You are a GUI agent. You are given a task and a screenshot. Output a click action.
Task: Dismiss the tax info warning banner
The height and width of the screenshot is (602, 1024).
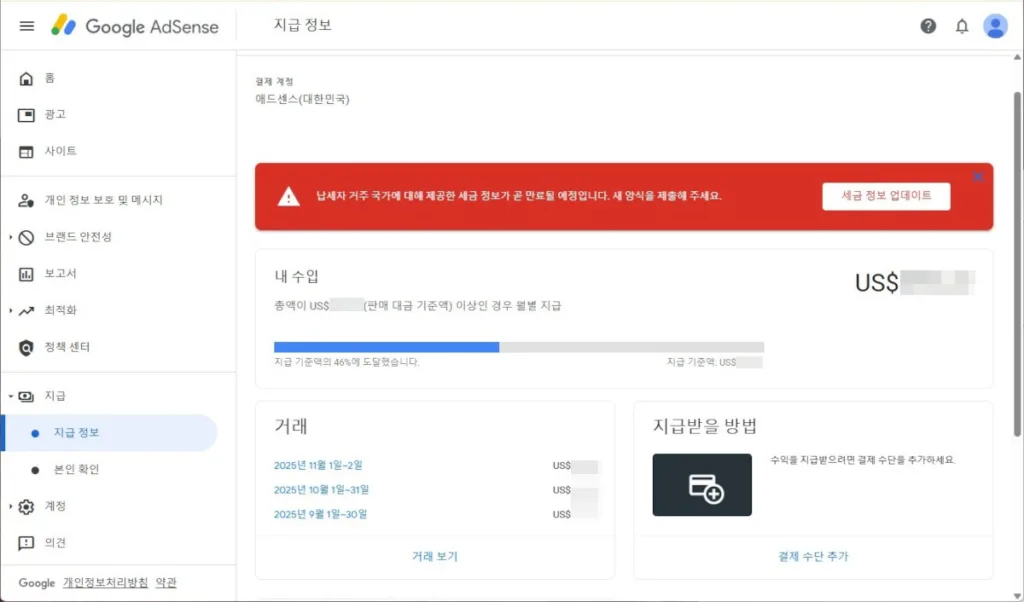point(977,176)
